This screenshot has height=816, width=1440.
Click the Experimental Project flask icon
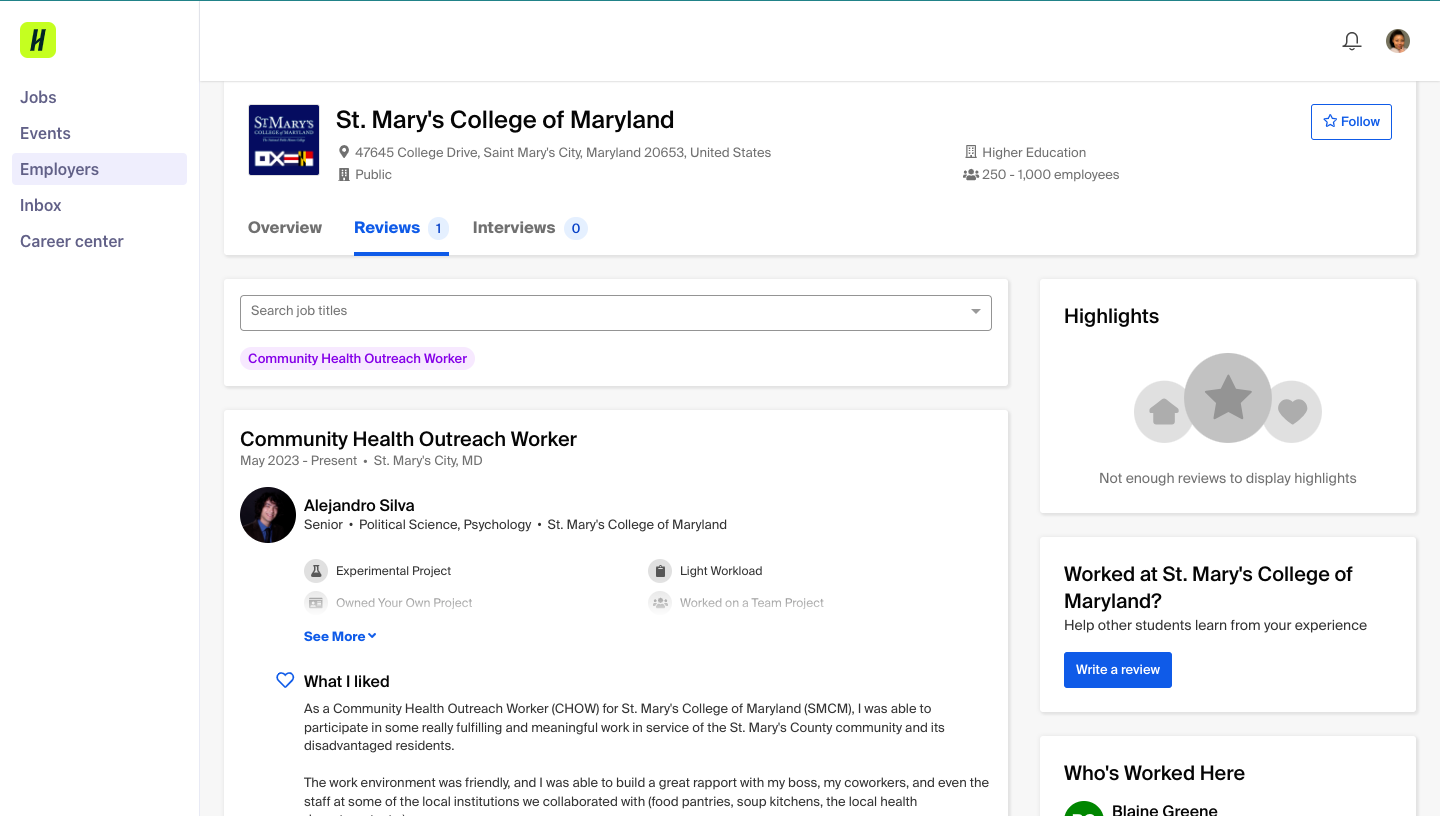coord(316,571)
